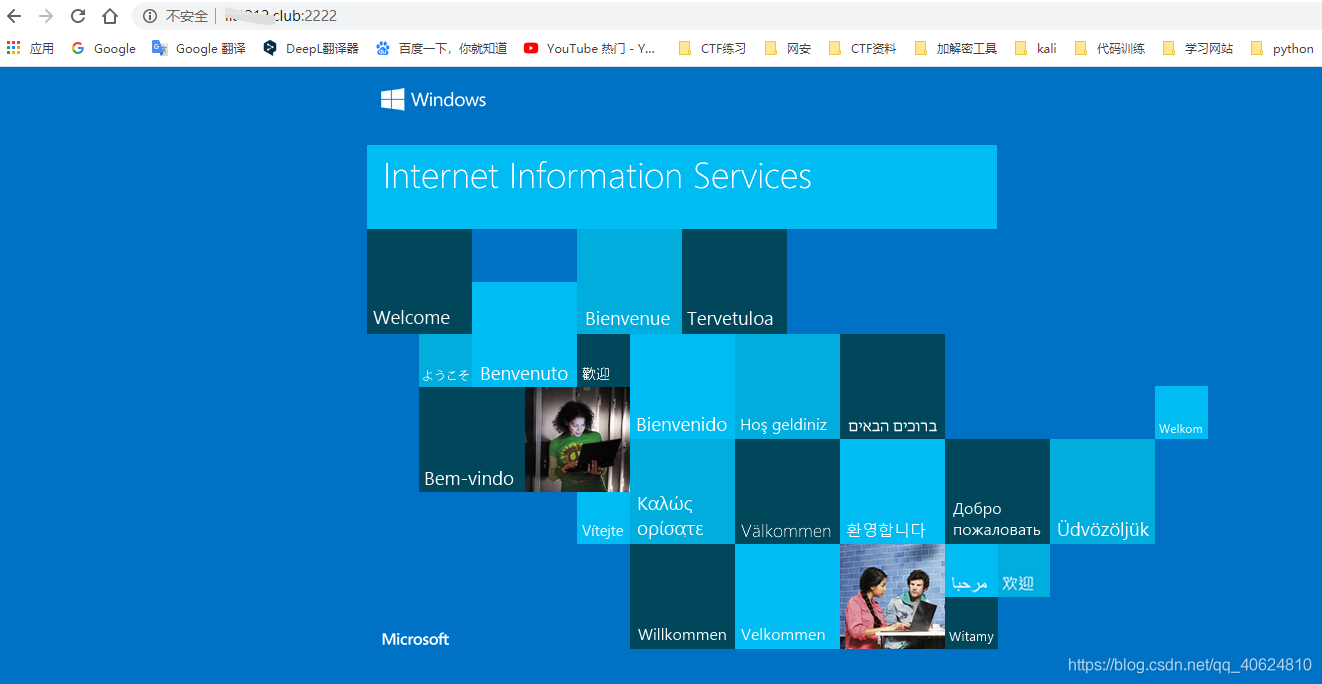The height and width of the screenshot is (684, 1322).
Task: Expand the 学习网站 bookmark folder
Action: (1198, 48)
